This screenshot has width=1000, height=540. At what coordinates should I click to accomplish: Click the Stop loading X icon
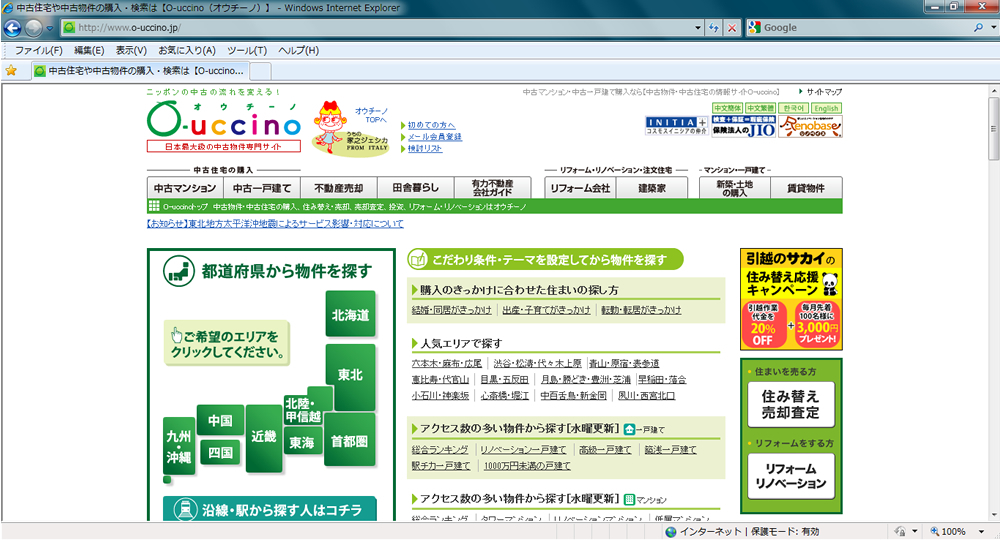[732, 28]
